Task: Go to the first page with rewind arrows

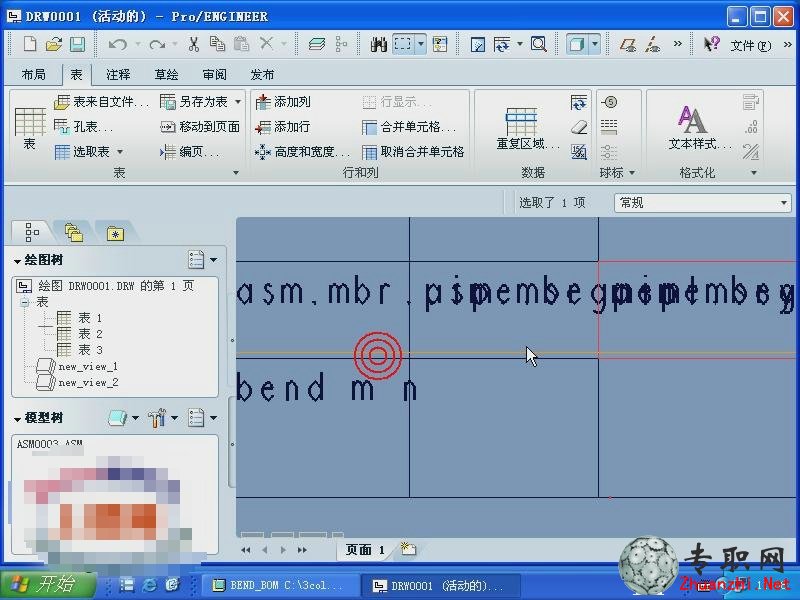Action: [246, 550]
